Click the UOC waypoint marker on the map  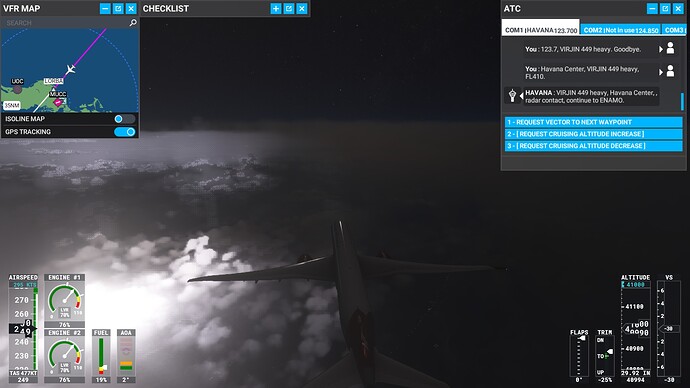[x=17, y=89]
